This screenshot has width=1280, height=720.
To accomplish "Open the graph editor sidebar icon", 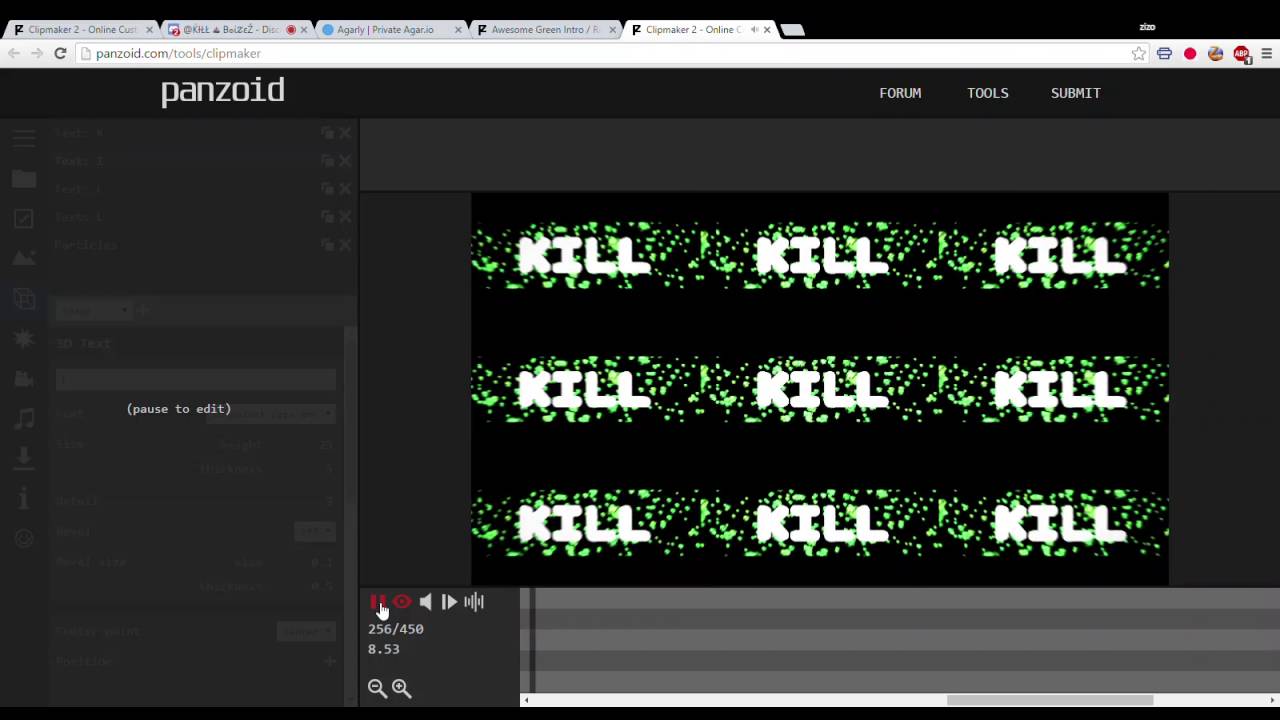I will (x=24, y=219).
